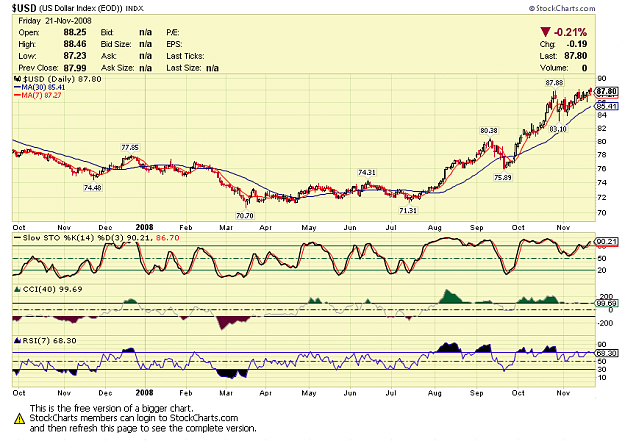
Task: Select the High value 88.46
Action: point(75,44)
